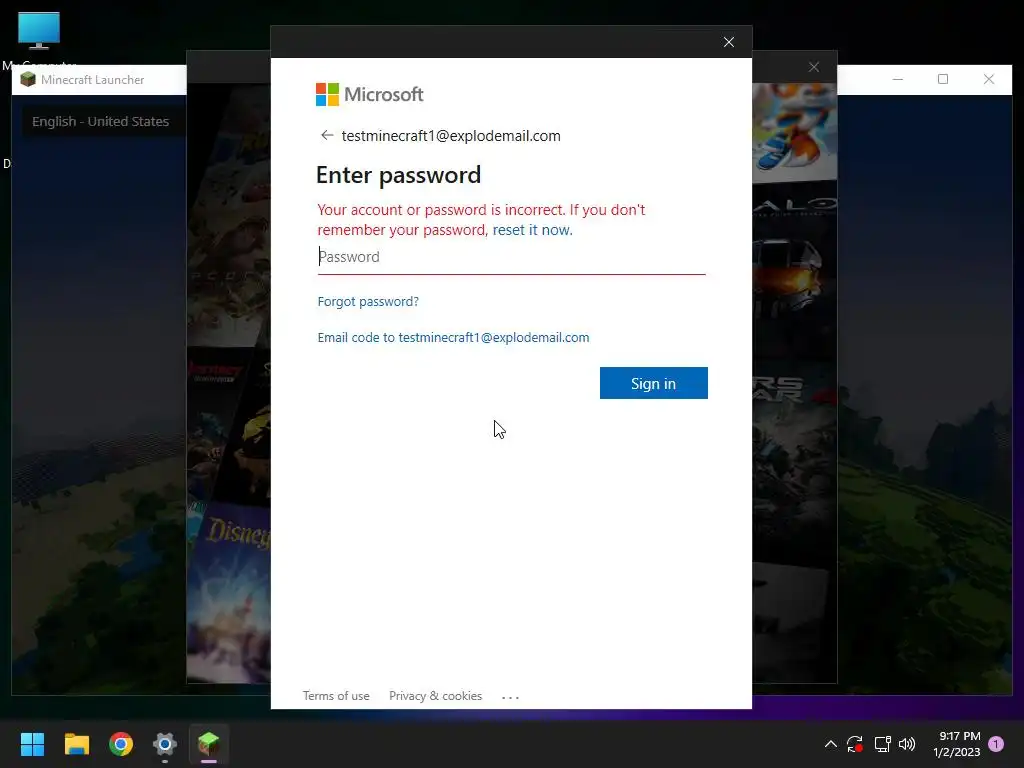Screen dimensions: 1024x768
Task: Close the dark game collage window behind
Action: 814,67
